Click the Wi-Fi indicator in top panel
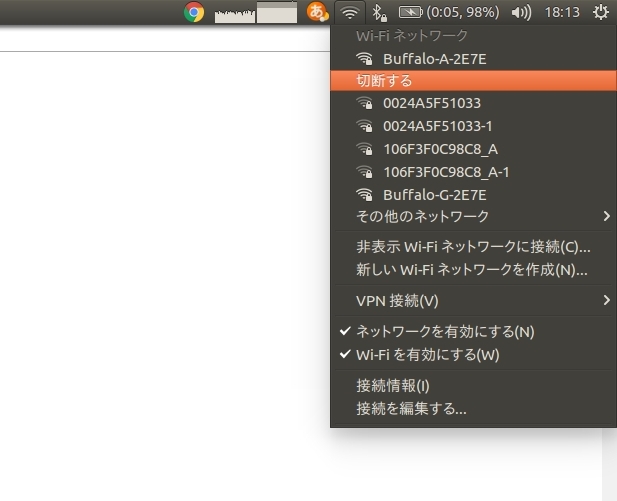The height and width of the screenshot is (501, 617). point(349,13)
